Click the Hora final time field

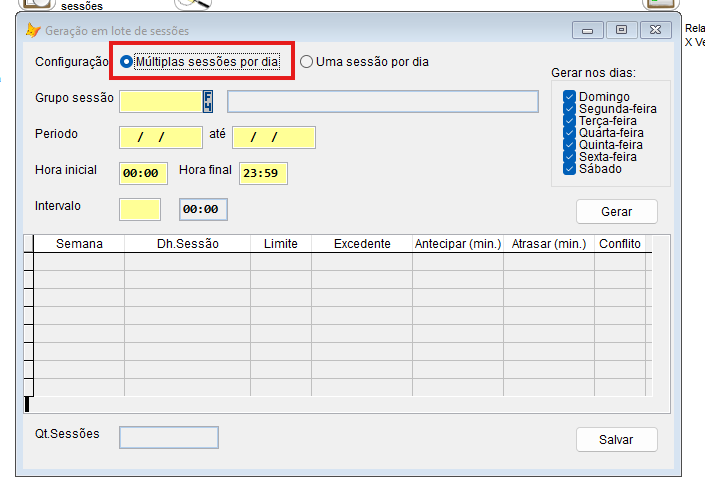[263, 173]
